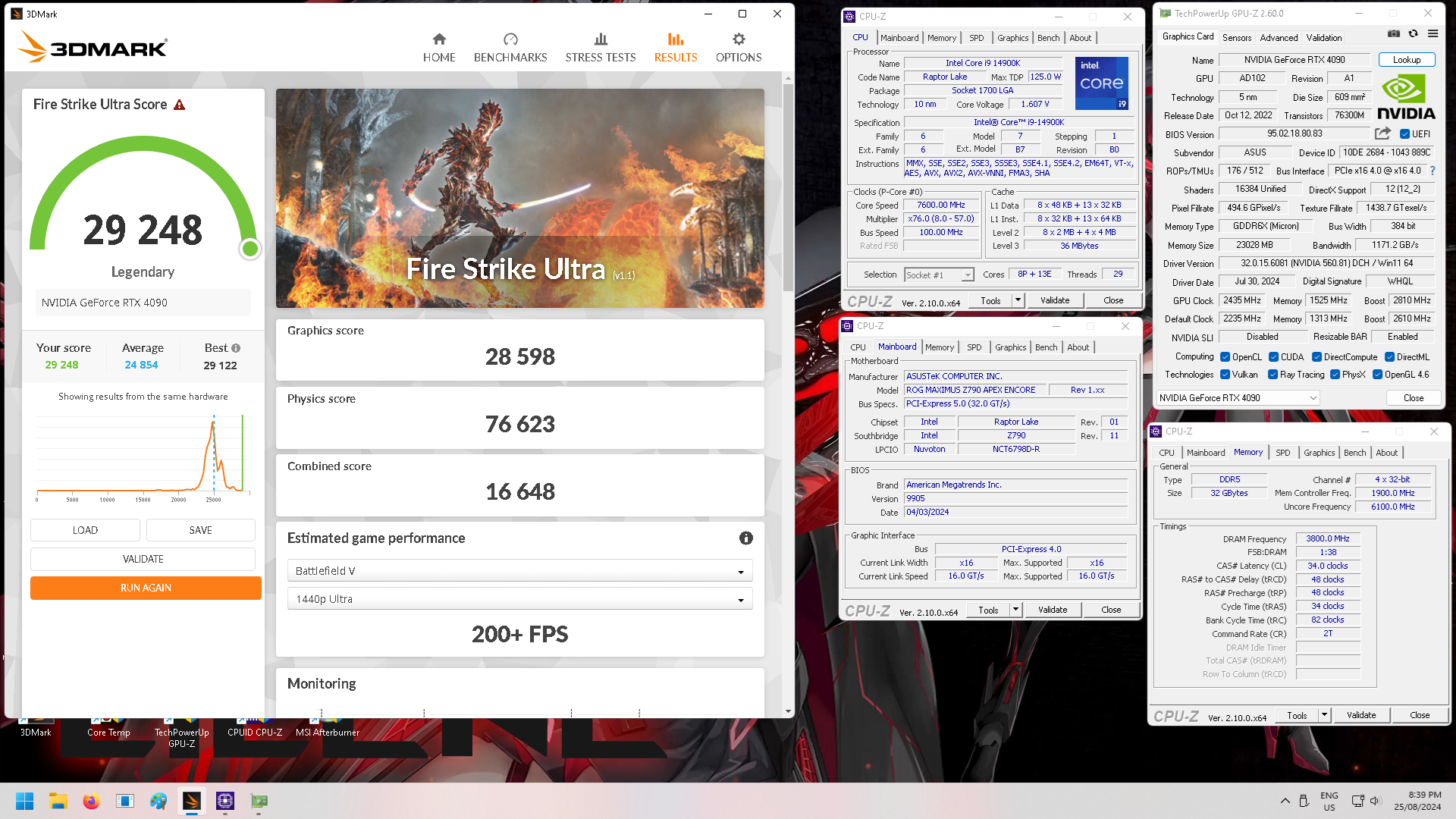Open MSI Afterburner desktop shortcut
The width and height of the screenshot is (1456, 819).
pyautogui.click(x=328, y=728)
